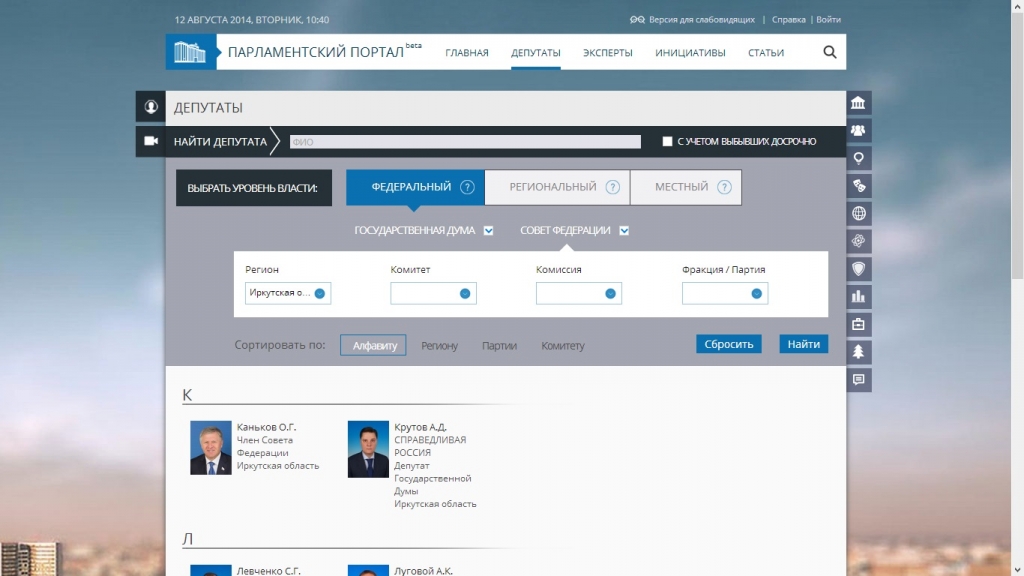
Task: Click help icon next to МЕСТНЫЙ
Action: (x=724, y=187)
